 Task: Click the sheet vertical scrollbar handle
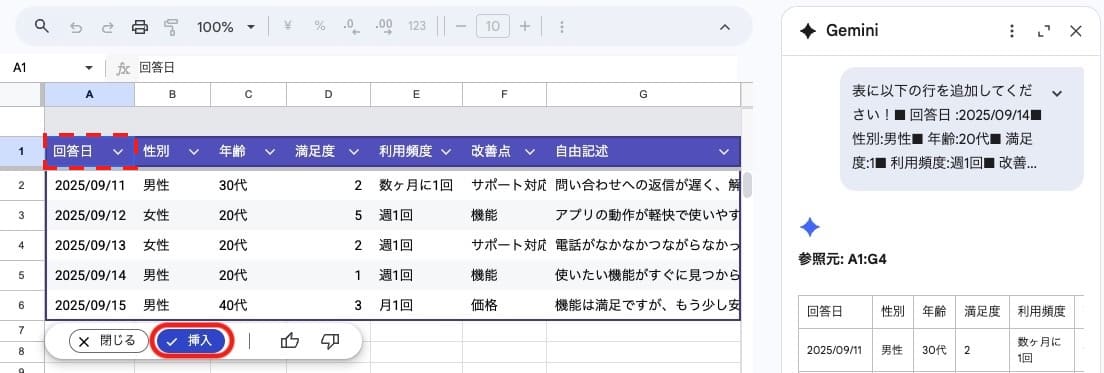(747, 184)
